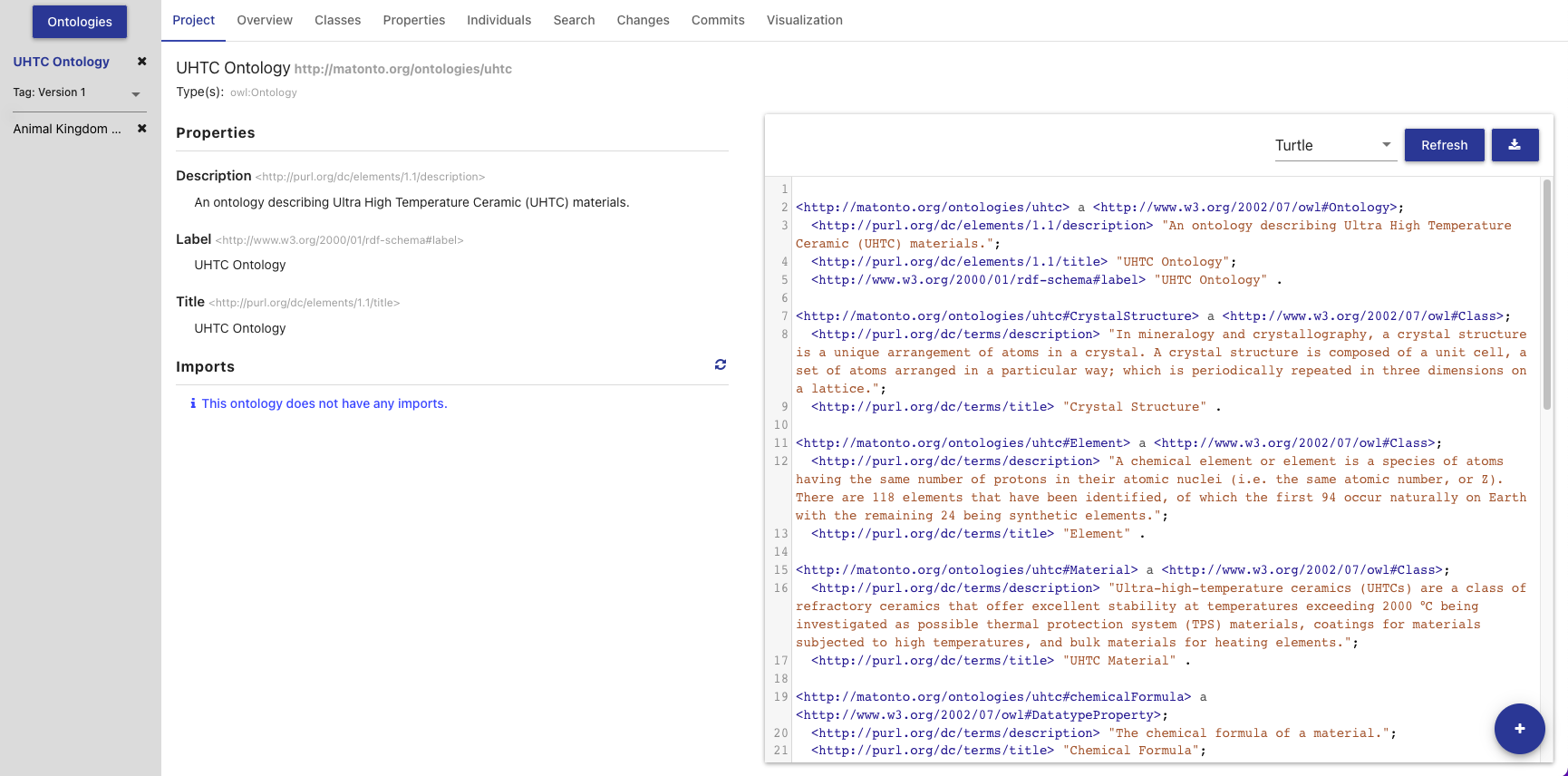Open the Turtle format dropdown
Screen dimensions: 1568x776
(x=1334, y=145)
